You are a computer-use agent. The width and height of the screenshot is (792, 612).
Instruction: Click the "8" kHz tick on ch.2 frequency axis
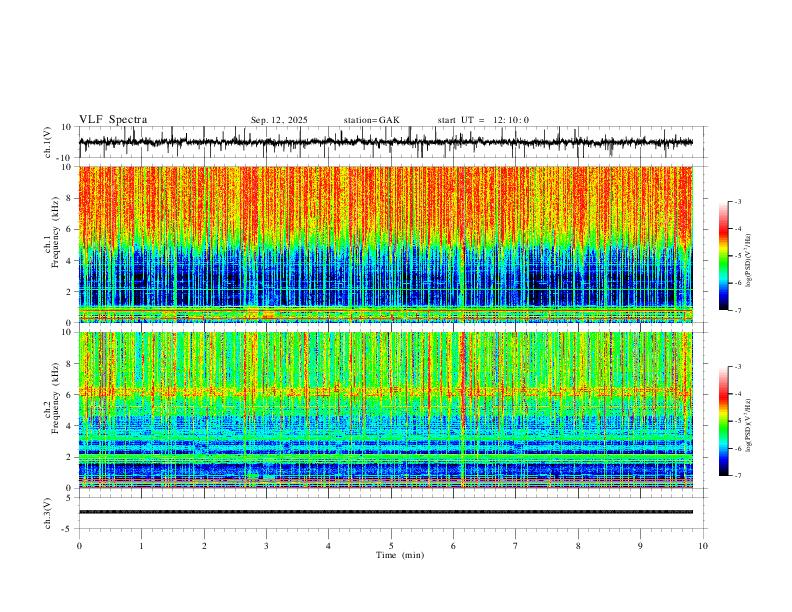click(69, 364)
